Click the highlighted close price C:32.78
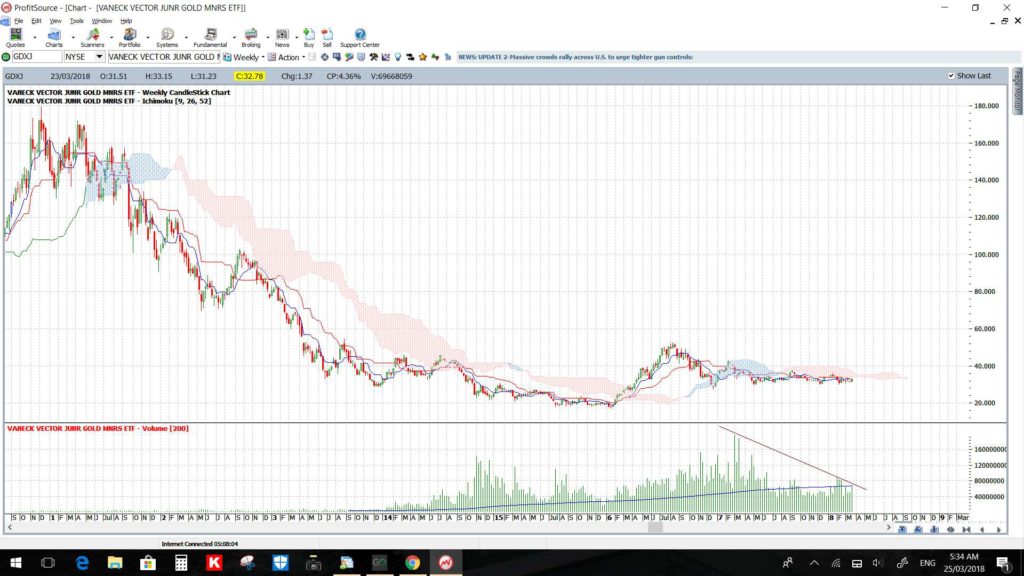The width and height of the screenshot is (1024, 576). 249,76
